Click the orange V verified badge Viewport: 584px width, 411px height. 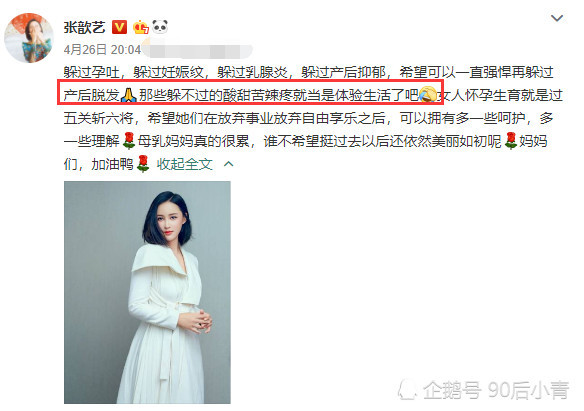click(x=119, y=27)
